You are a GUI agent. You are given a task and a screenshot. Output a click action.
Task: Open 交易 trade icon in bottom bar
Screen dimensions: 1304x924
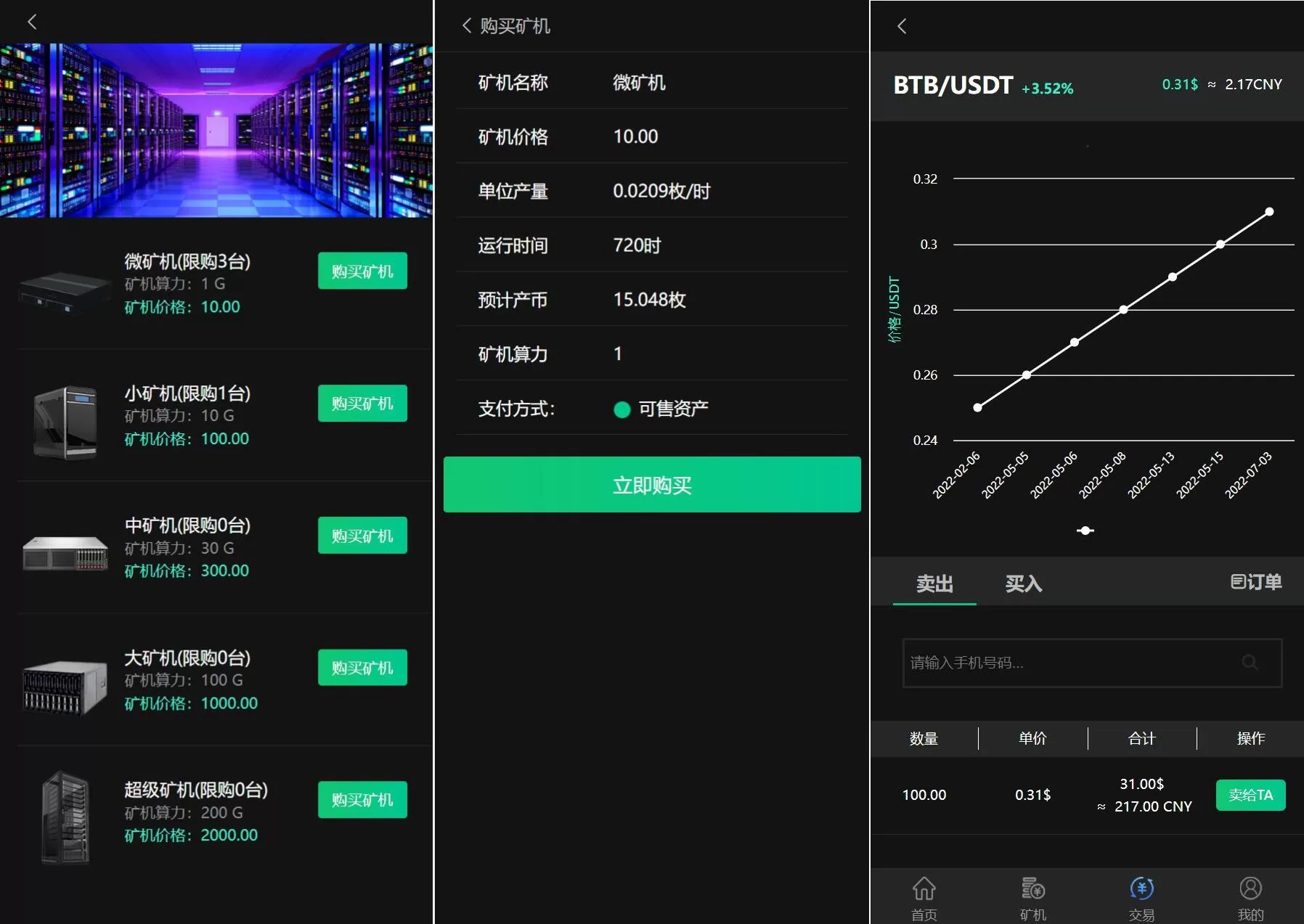click(1141, 898)
